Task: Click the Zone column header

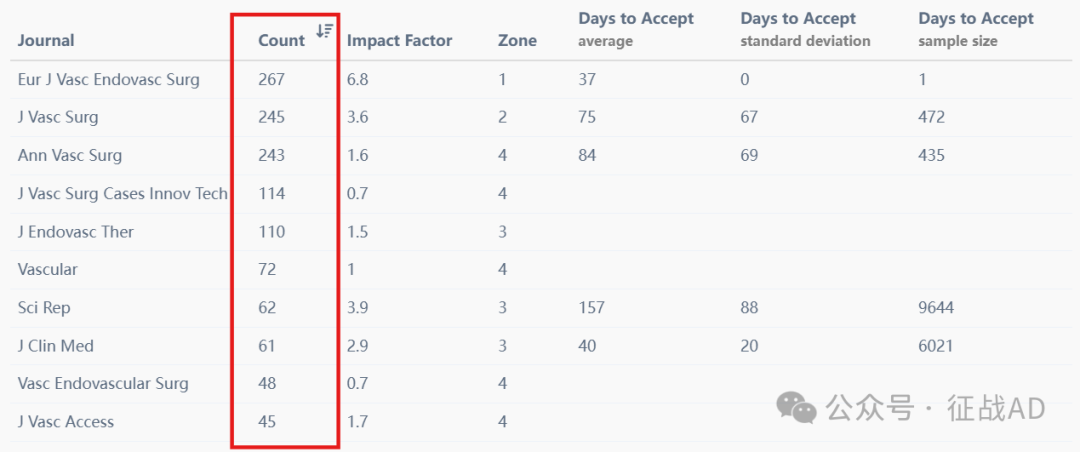Action: (x=517, y=41)
